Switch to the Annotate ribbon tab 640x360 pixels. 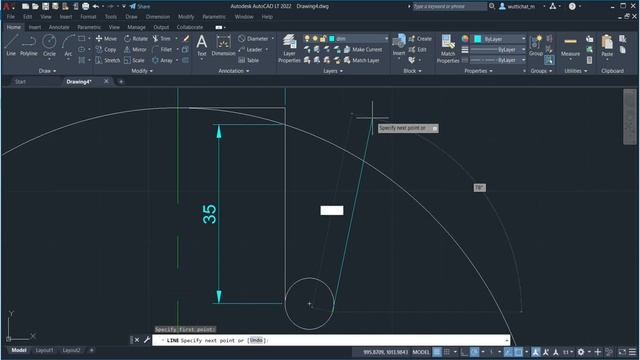pos(59,27)
